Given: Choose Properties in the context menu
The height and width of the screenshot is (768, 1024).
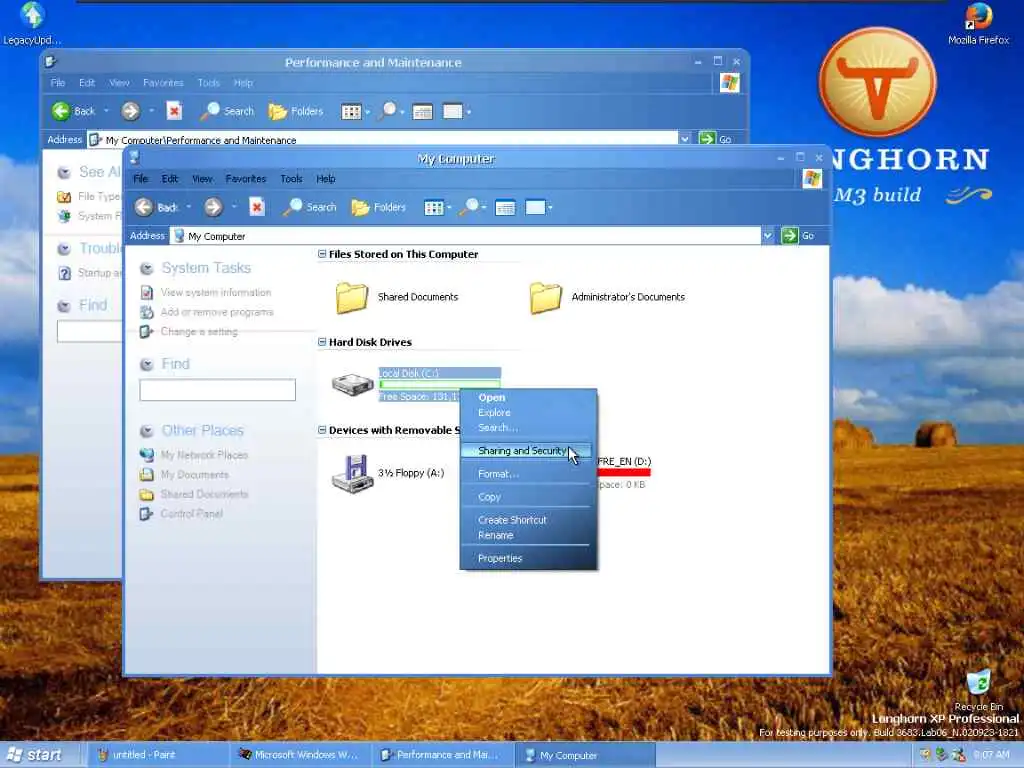Looking at the screenshot, I should pos(528,558).
